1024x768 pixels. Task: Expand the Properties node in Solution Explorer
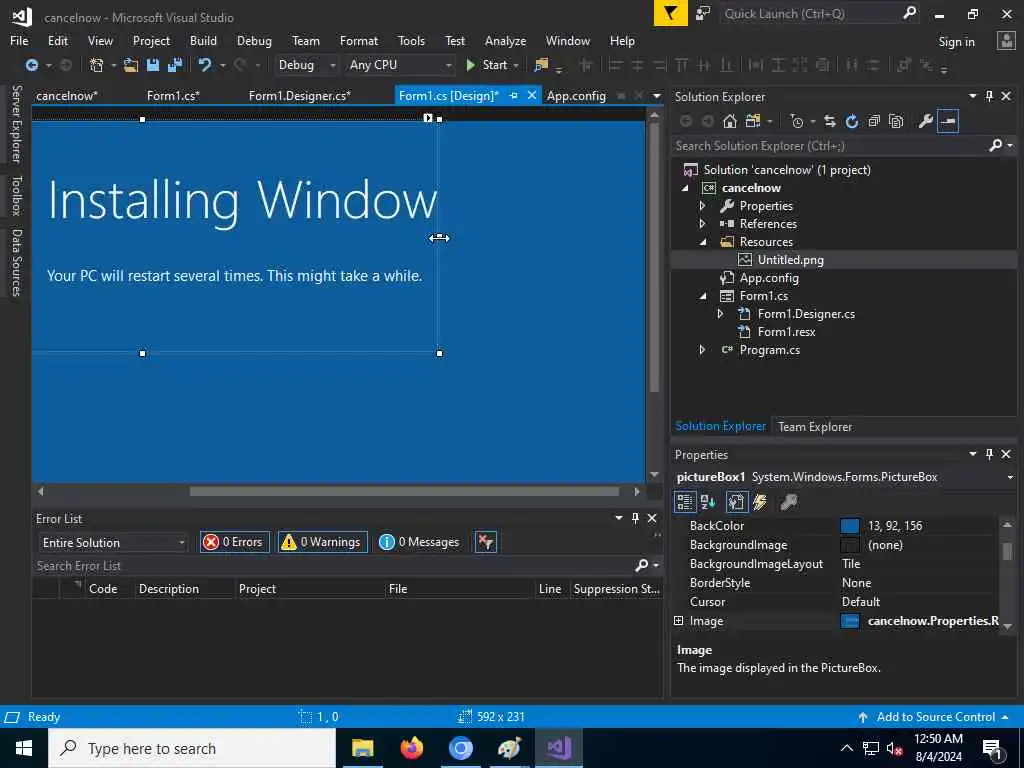703,206
